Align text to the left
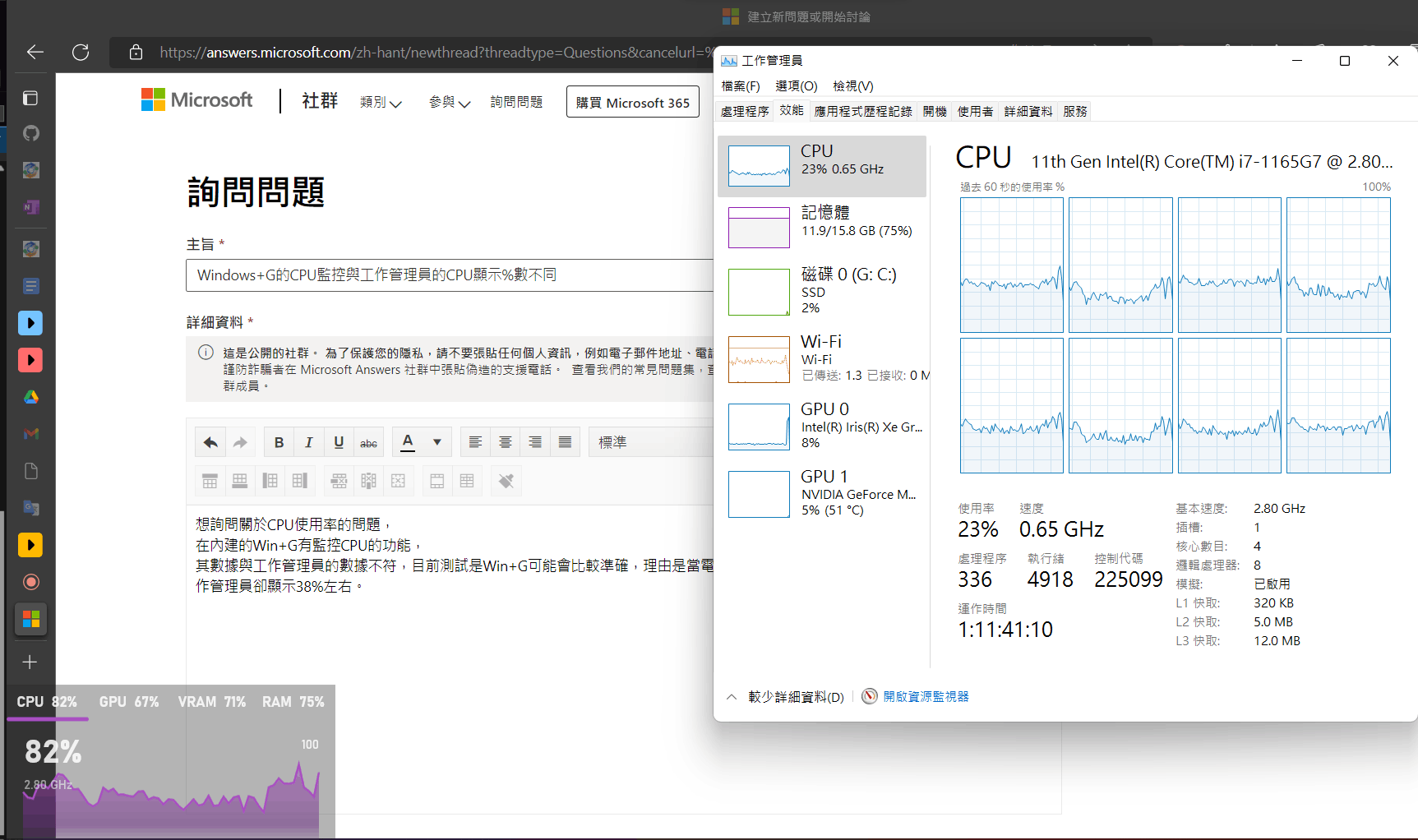The image size is (1418, 840). click(475, 442)
